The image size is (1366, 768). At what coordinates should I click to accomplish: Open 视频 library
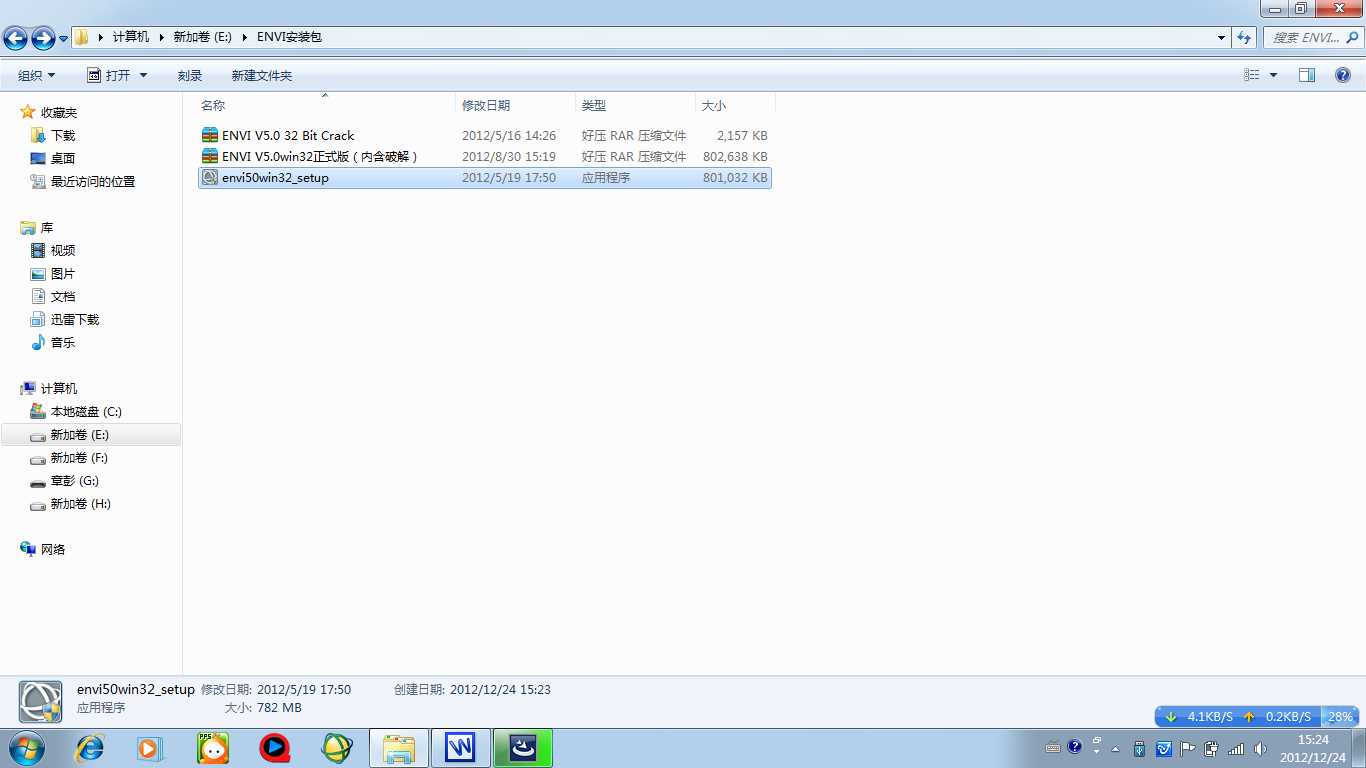pos(63,251)
